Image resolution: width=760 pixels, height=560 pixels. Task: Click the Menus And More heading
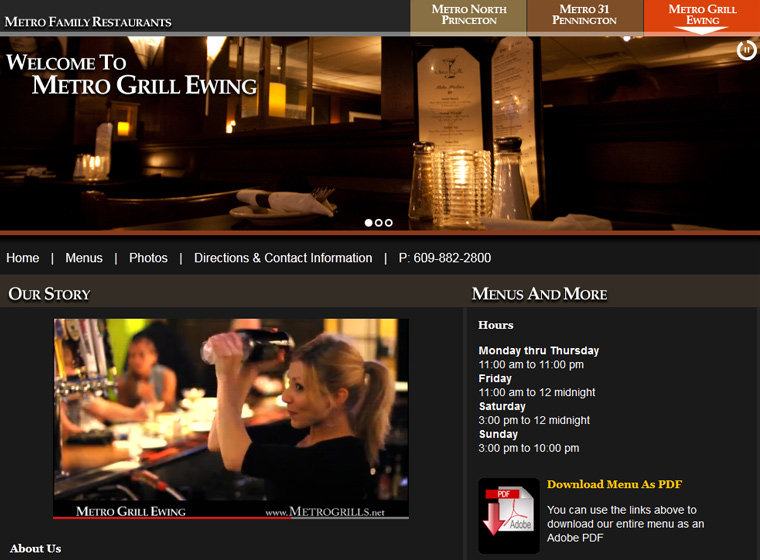(x=539, y=294)
